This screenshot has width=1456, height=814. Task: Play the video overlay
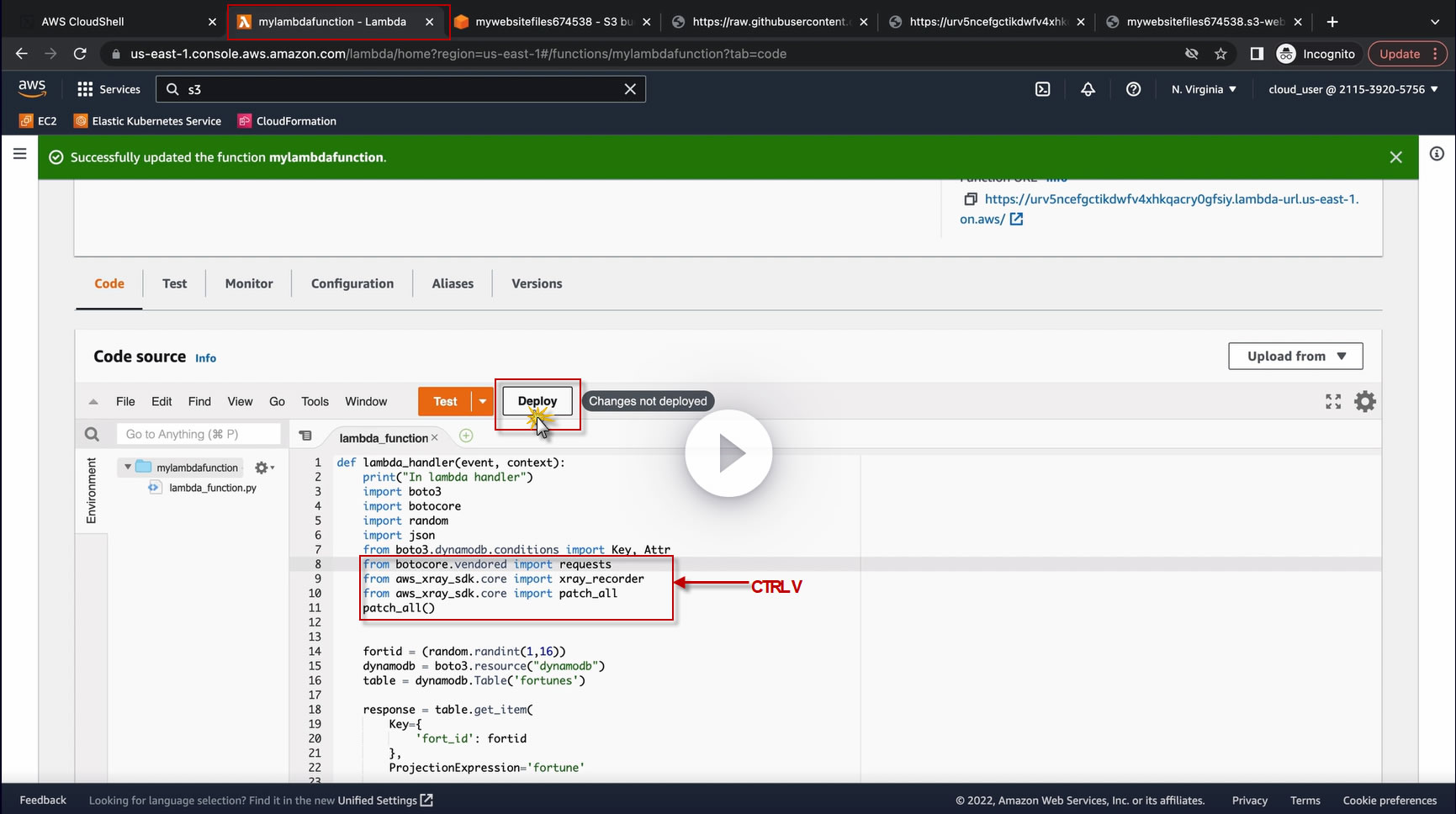(x=728, y=453)
